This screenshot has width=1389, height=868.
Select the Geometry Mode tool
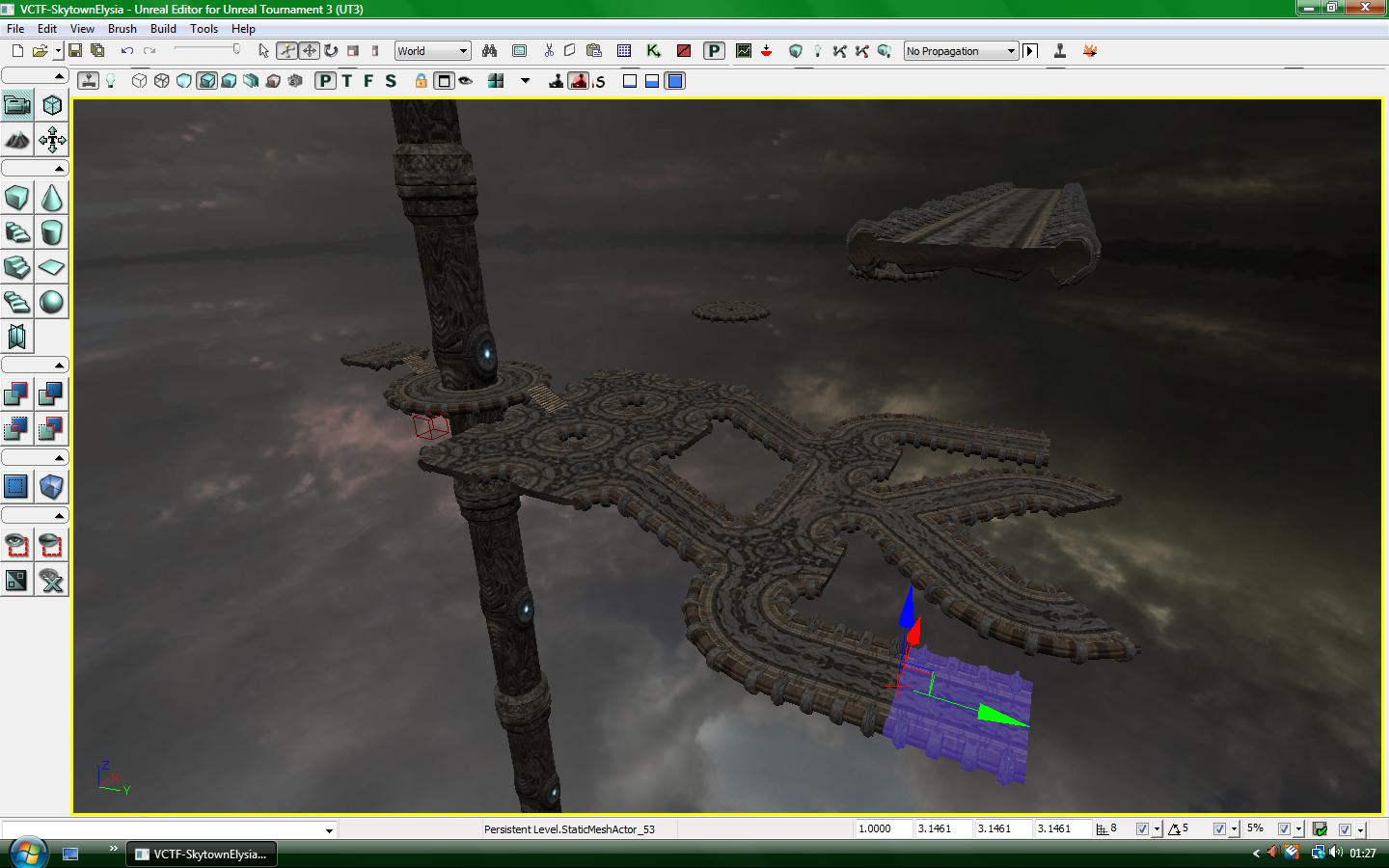pos(52,104)
